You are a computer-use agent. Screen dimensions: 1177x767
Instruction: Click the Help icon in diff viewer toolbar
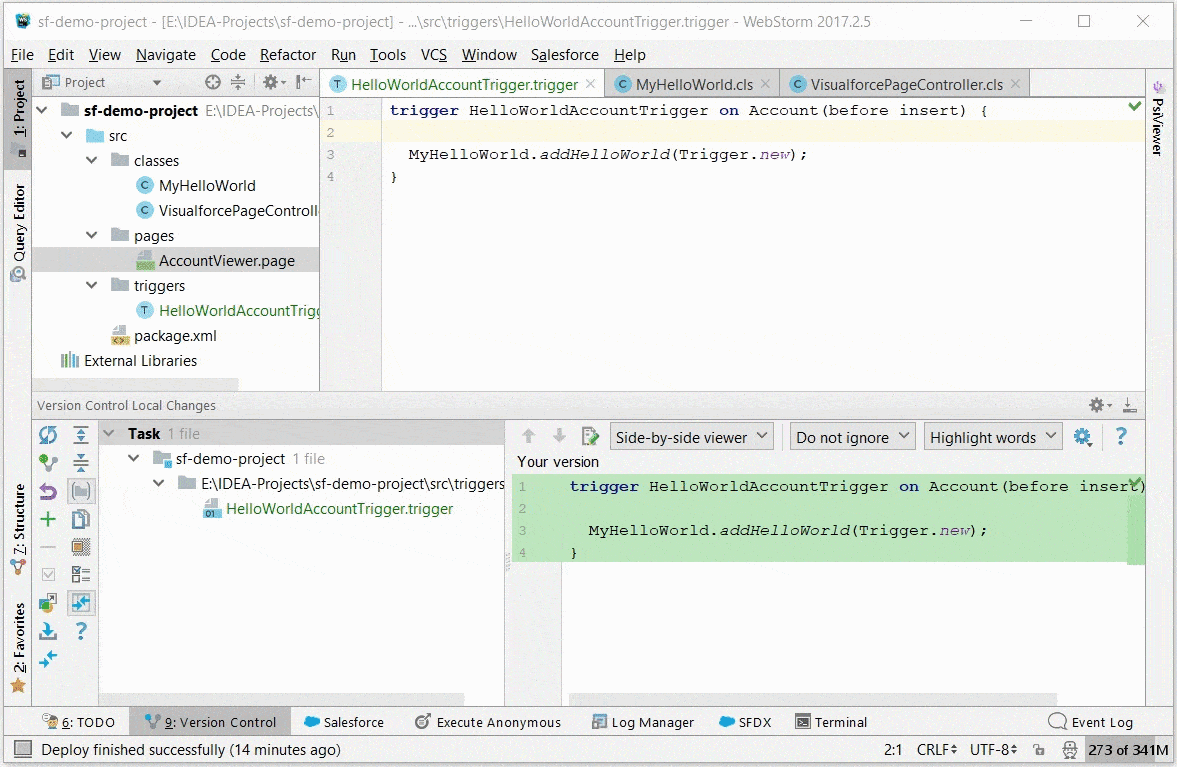pyautogui.click(x=1121, y=436)
